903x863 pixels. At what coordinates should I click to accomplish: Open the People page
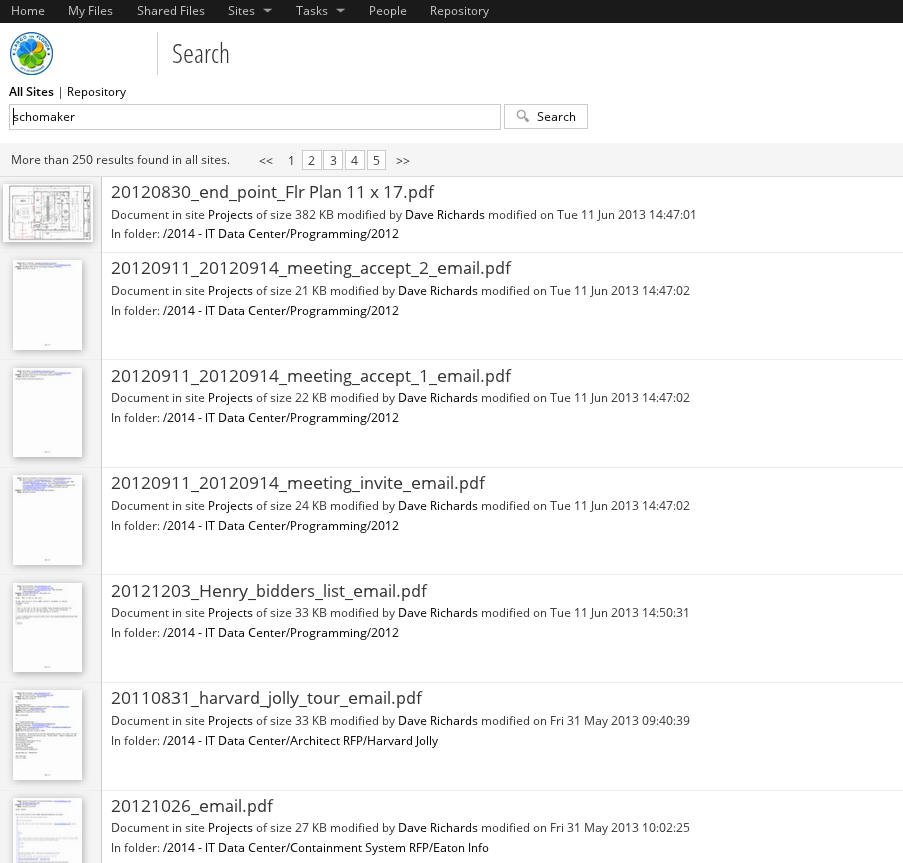388,11
